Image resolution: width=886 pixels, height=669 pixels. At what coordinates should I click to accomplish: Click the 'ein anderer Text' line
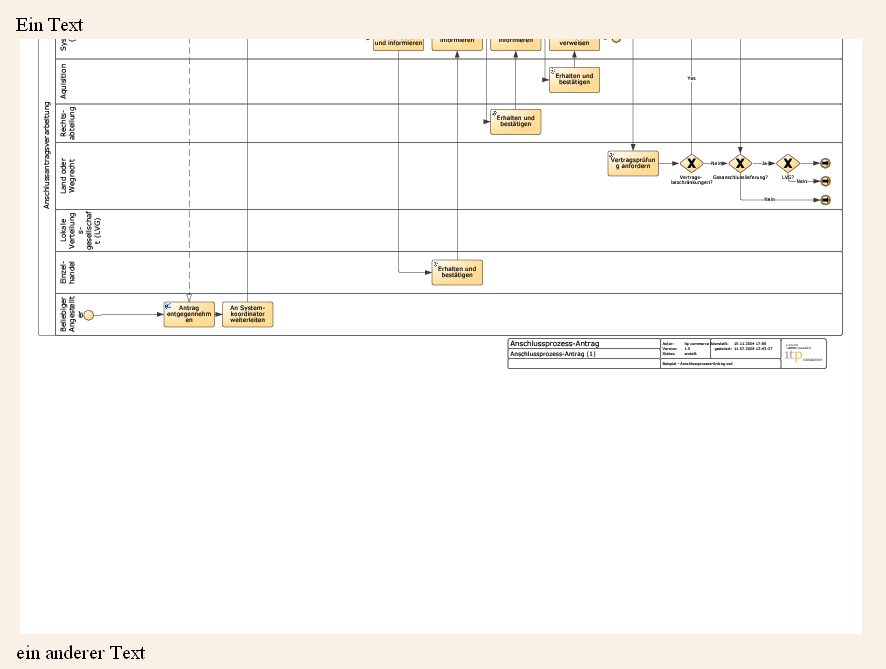pos(81,653)
